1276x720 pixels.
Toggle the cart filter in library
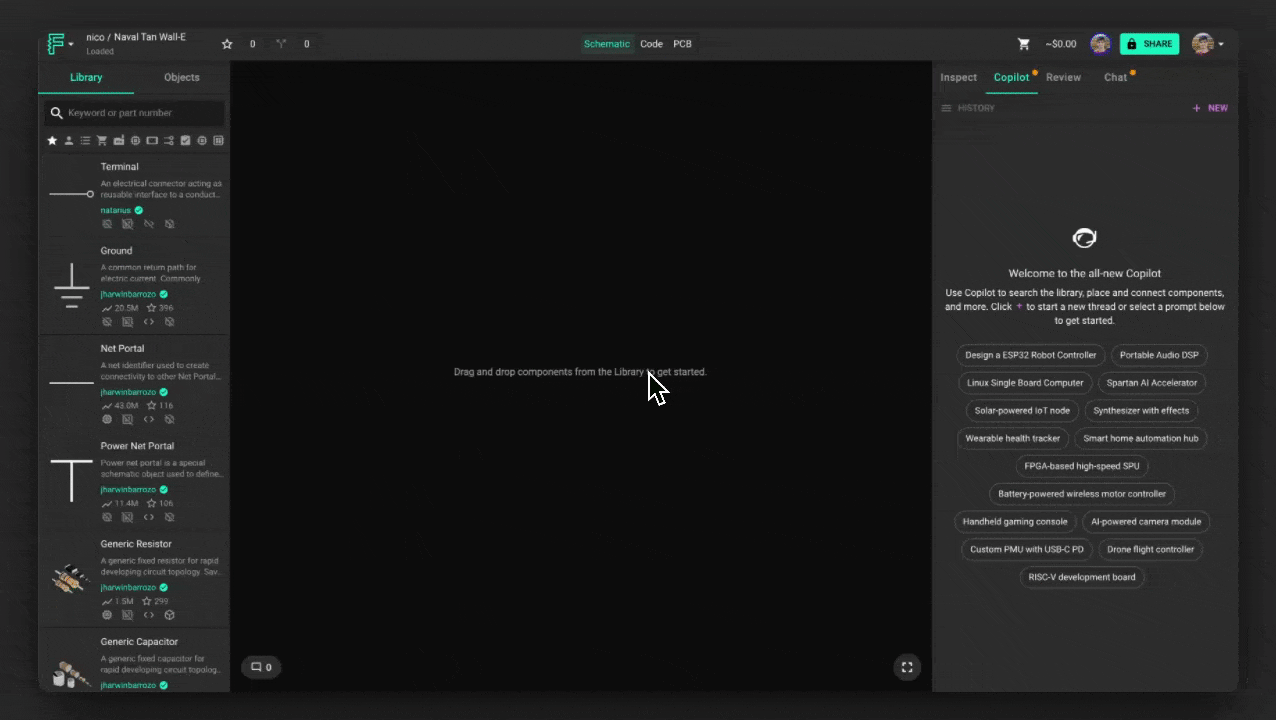(x=102, y=141)
